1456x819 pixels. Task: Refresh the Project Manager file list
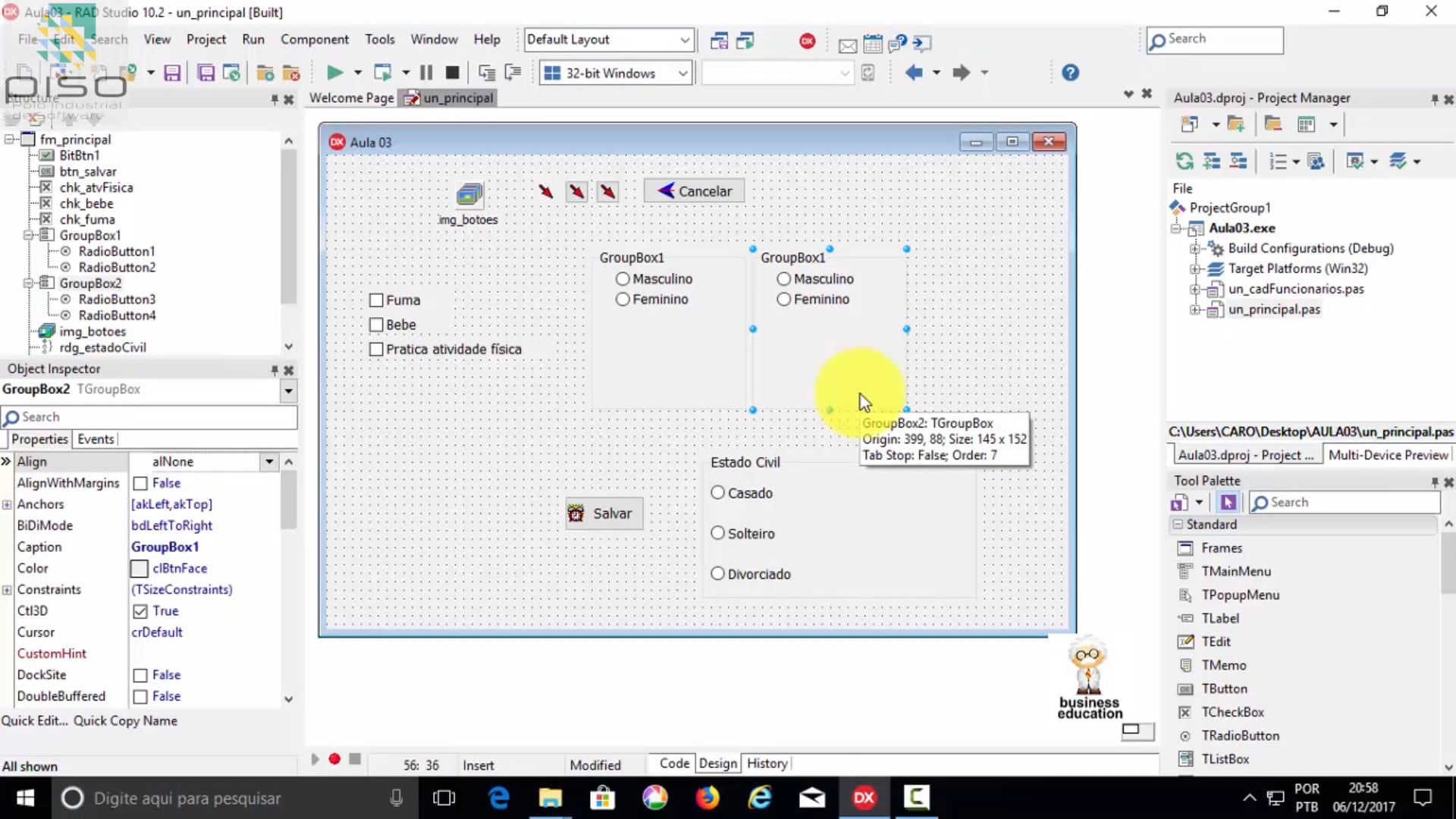pyautogui.click(x=1185, y=161)
